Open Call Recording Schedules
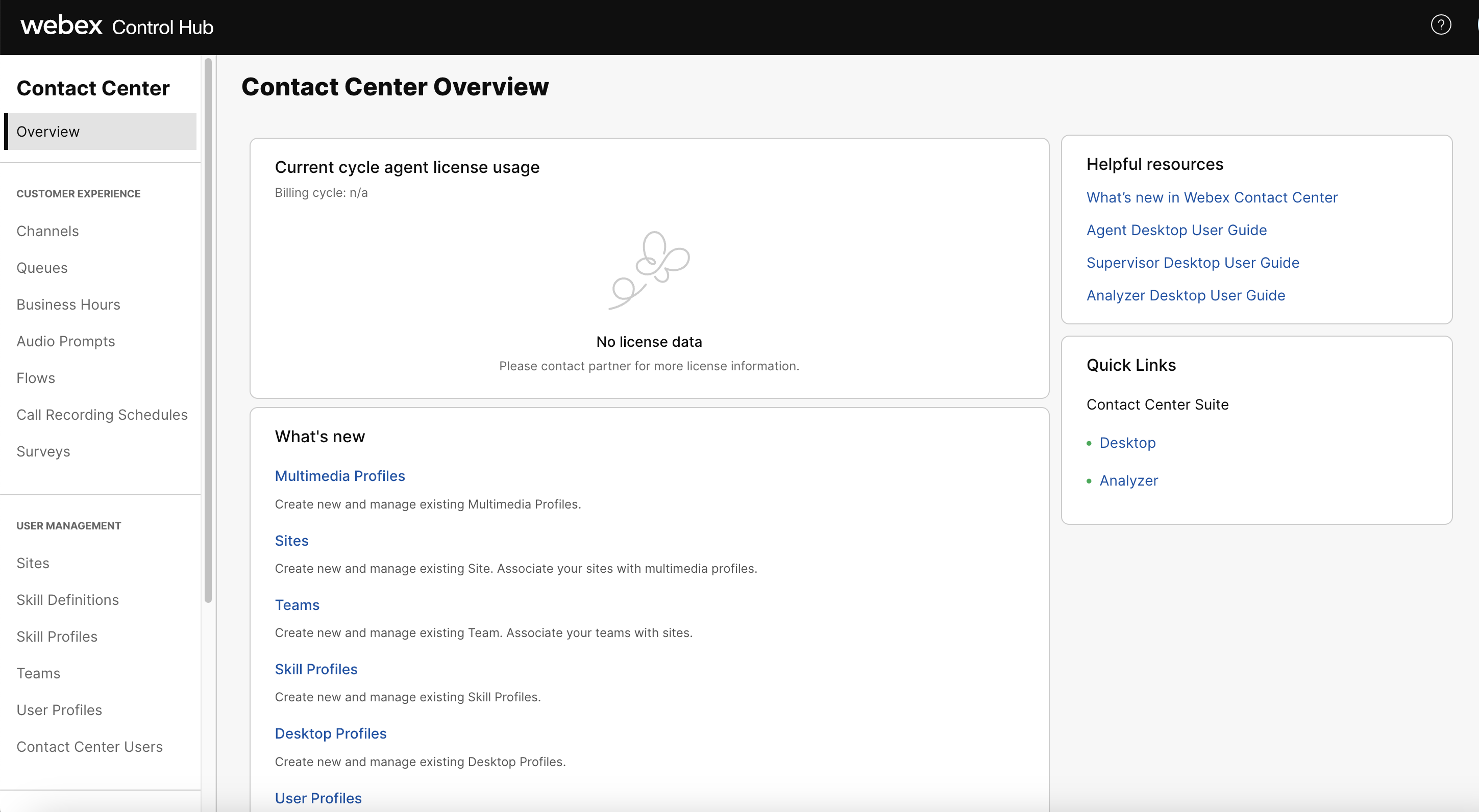The height and width of the screenshot is (812, 1479). click(x=102, y=414)
